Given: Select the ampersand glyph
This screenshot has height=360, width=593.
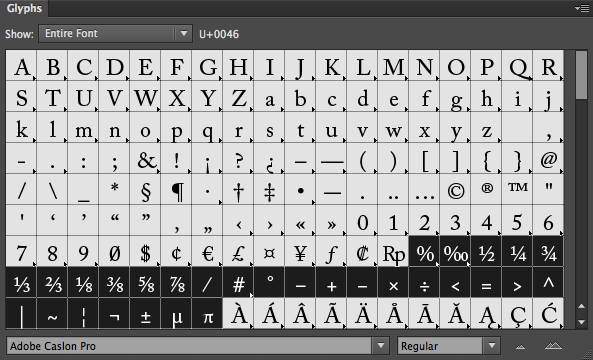Looking at the screenshot, I should [146, 158].
